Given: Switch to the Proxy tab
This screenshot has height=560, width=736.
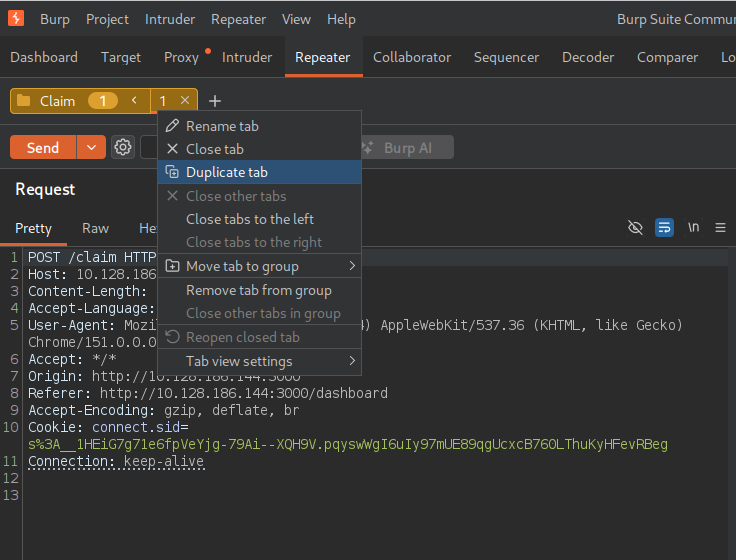Looking at the screenshot, I should coord(181,57).
